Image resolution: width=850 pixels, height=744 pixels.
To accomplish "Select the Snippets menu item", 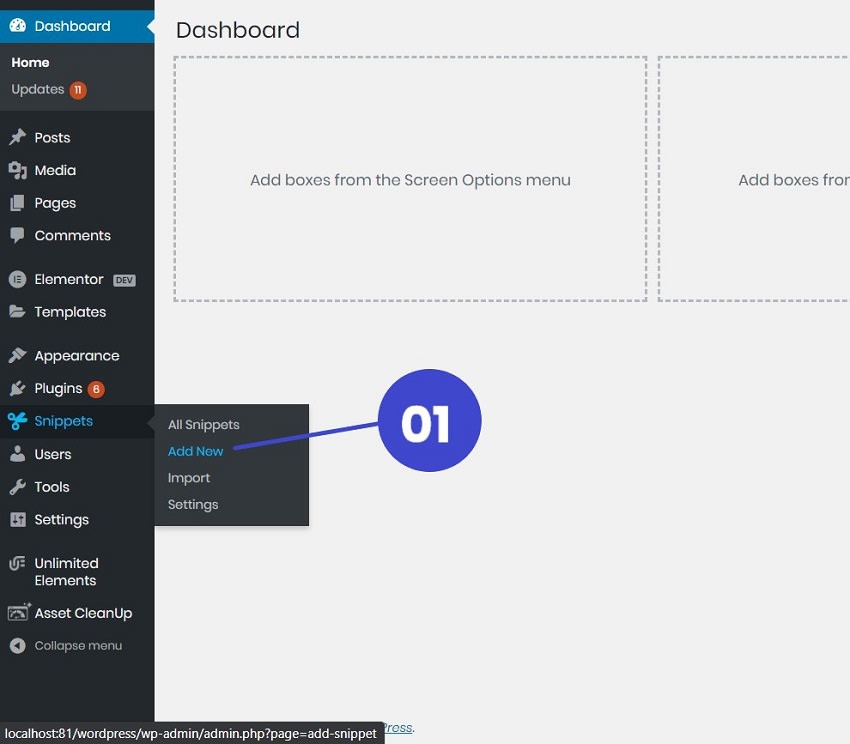I will 77,421.
